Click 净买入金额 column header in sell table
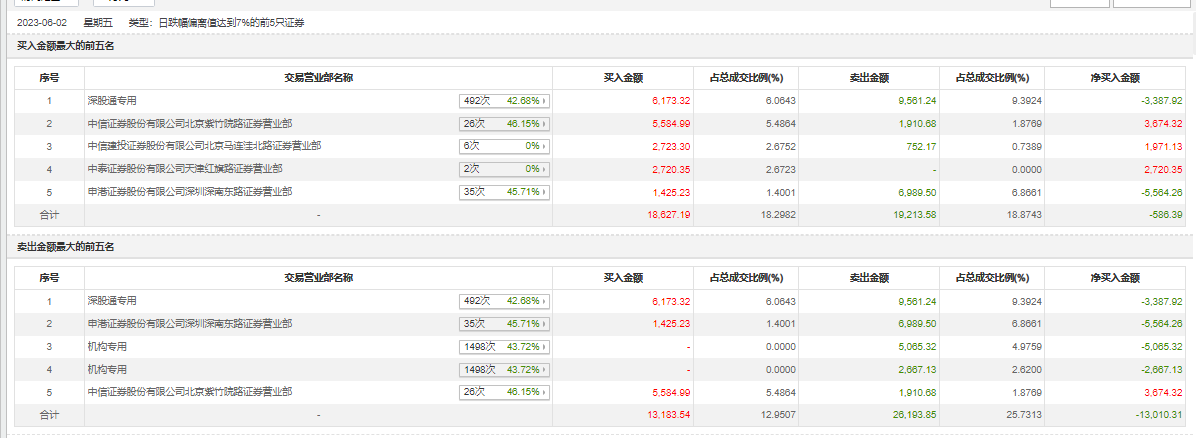 pyautogui.click(x=1115, y=278)
